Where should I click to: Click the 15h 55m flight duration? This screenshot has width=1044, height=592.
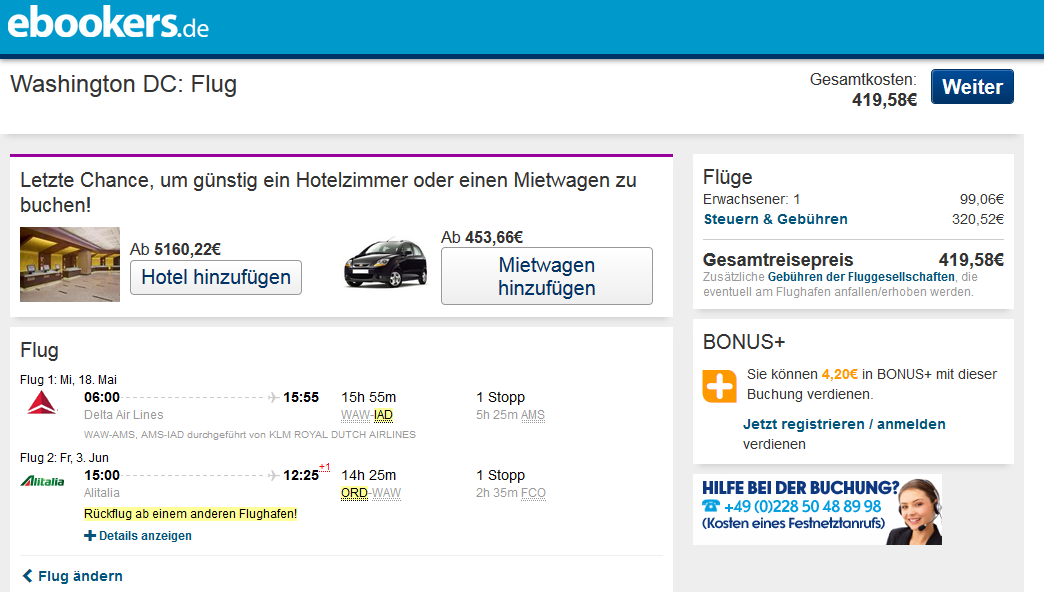pos(369,398)
